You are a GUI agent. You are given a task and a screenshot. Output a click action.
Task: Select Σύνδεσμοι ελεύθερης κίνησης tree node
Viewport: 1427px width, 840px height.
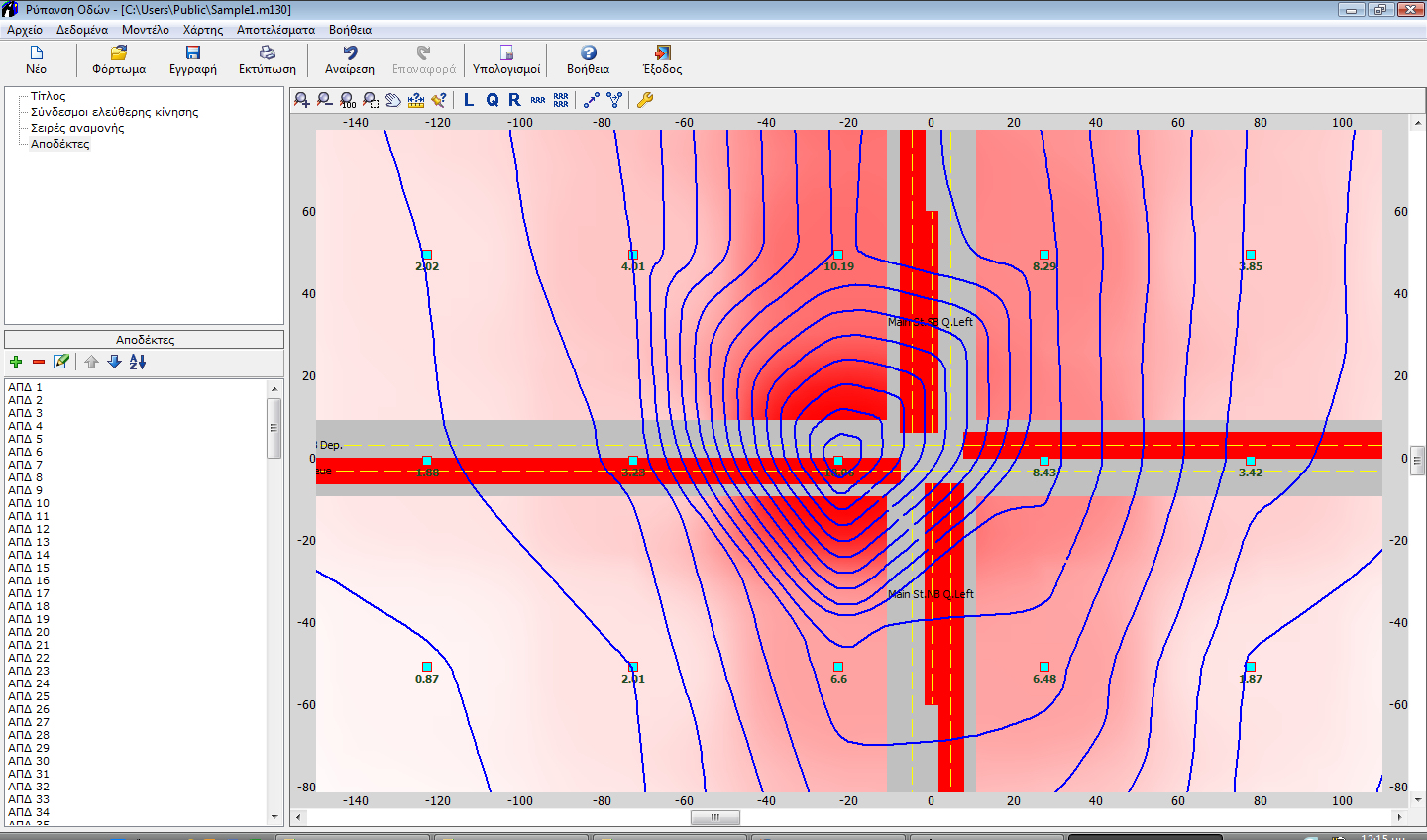(114, 112)
